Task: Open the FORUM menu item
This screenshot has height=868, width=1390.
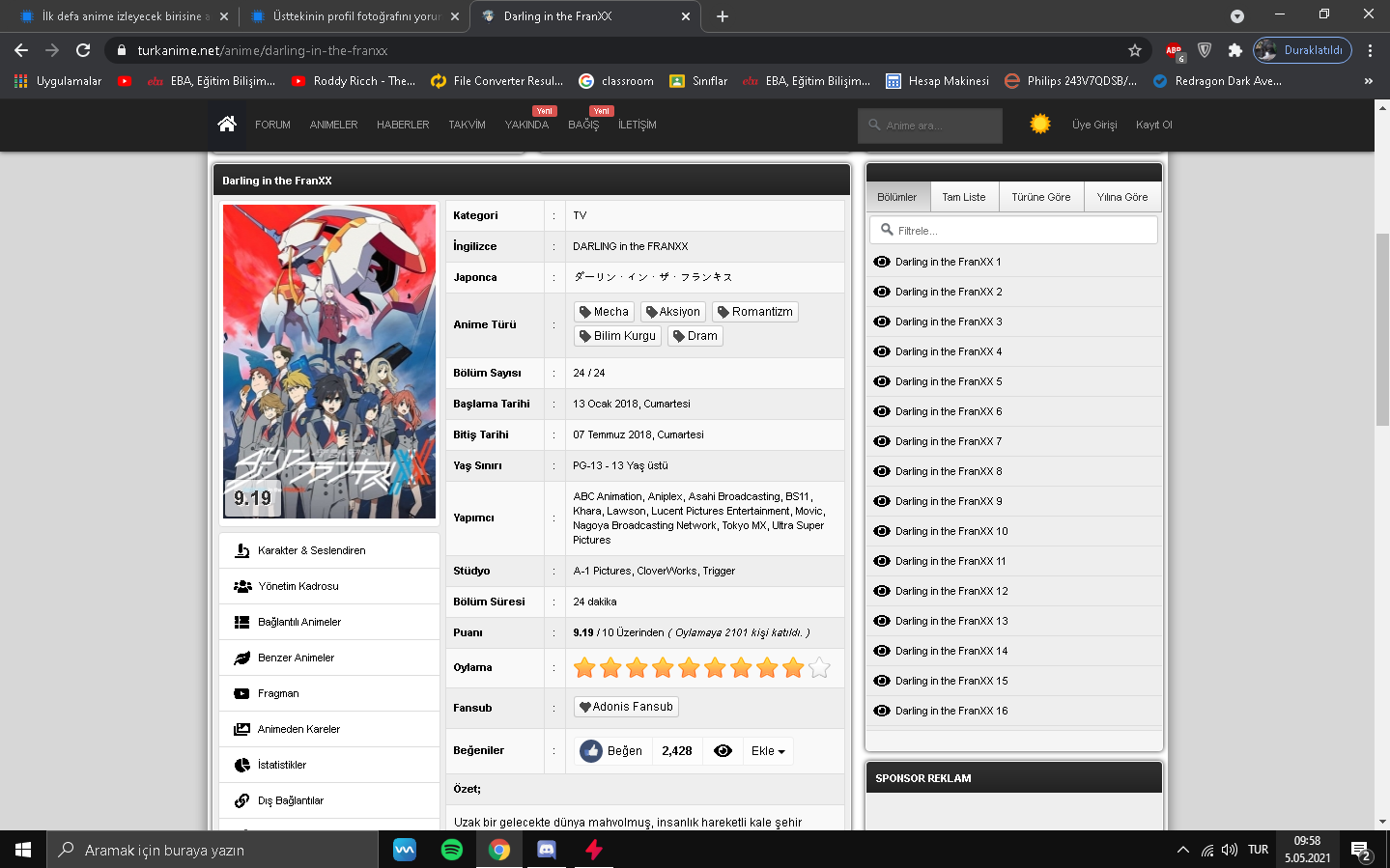Action: tap(272, 125)
